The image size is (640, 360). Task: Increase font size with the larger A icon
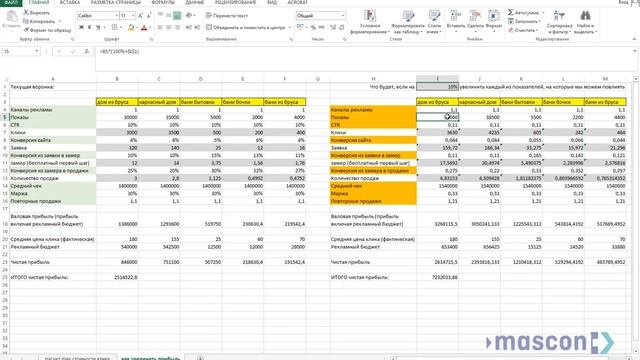tap(140, 16)
